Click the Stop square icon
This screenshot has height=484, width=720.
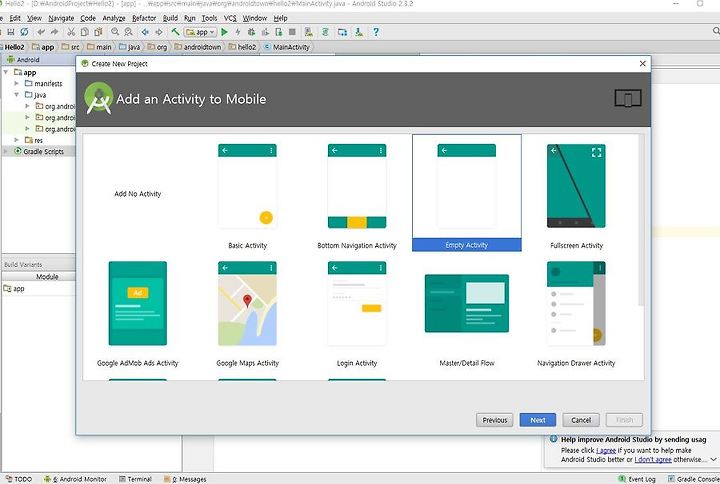292,32
